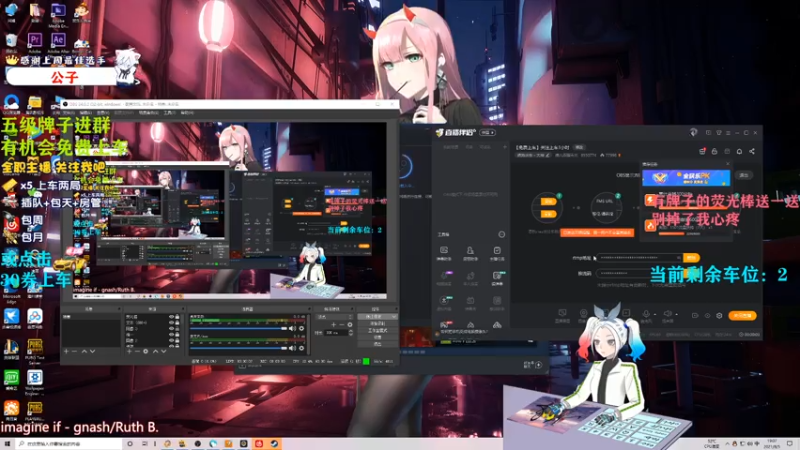Open Adobe Premiere Pro desktop shortcut

click(x=35, y=40)
